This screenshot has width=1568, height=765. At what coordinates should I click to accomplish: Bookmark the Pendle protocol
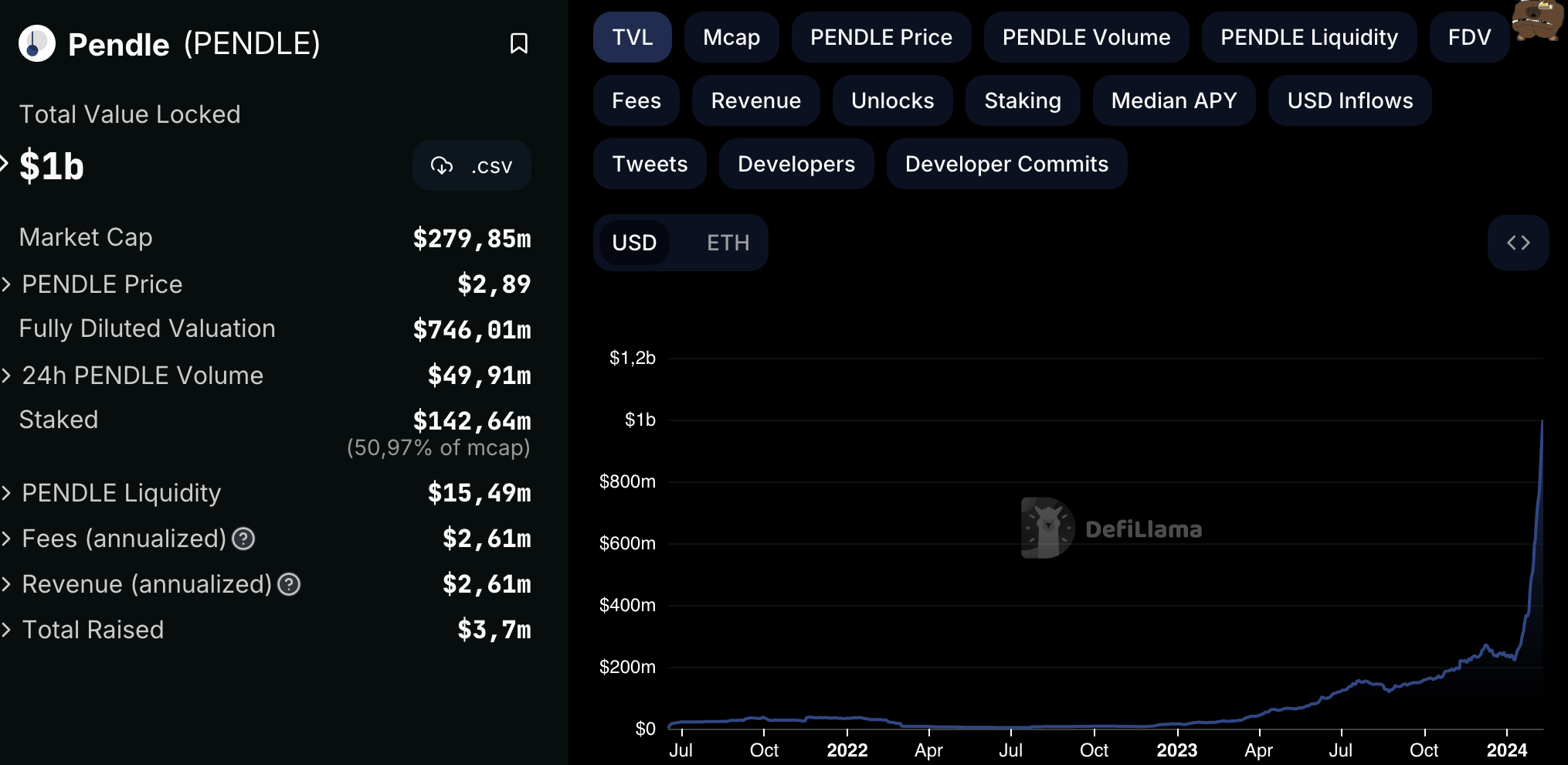pyautogui.click(x=519, y=43)
